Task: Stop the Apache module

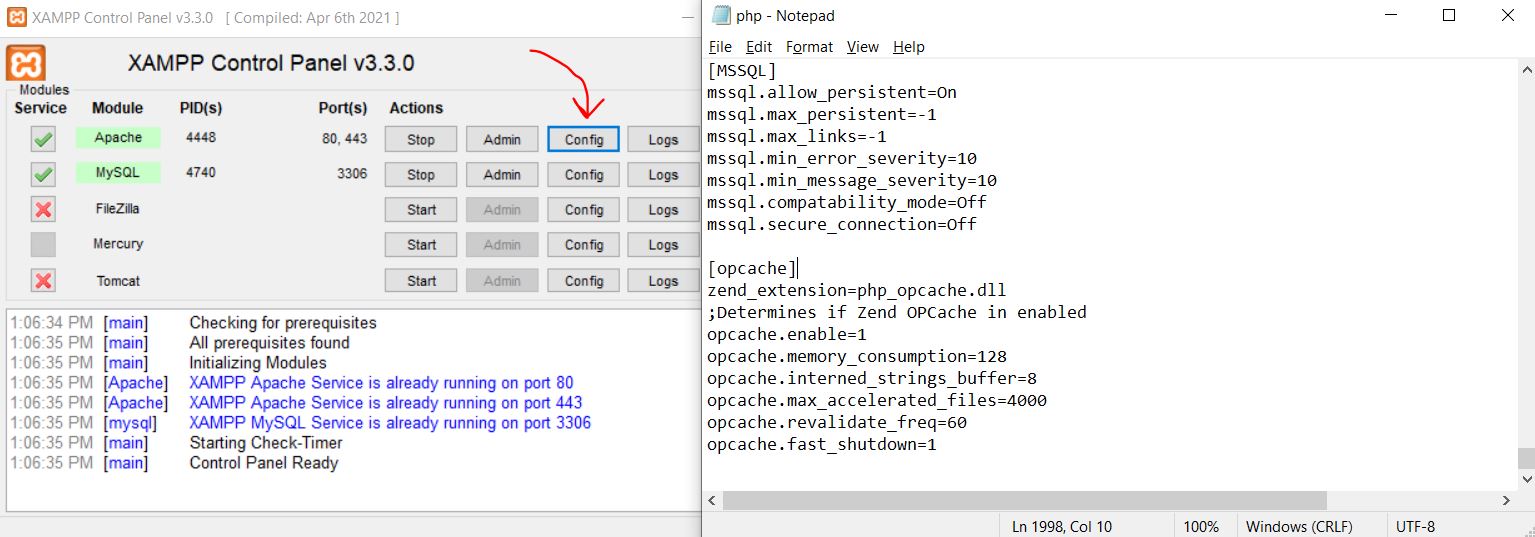Action: click(421, 140)
